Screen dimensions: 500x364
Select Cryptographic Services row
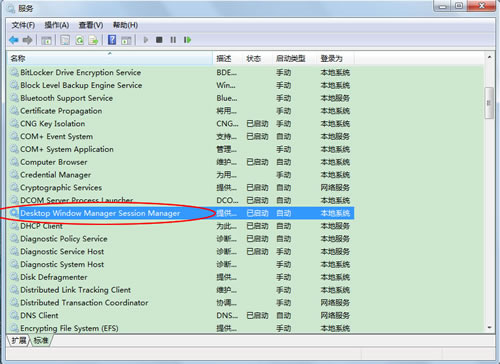point(180,187)
